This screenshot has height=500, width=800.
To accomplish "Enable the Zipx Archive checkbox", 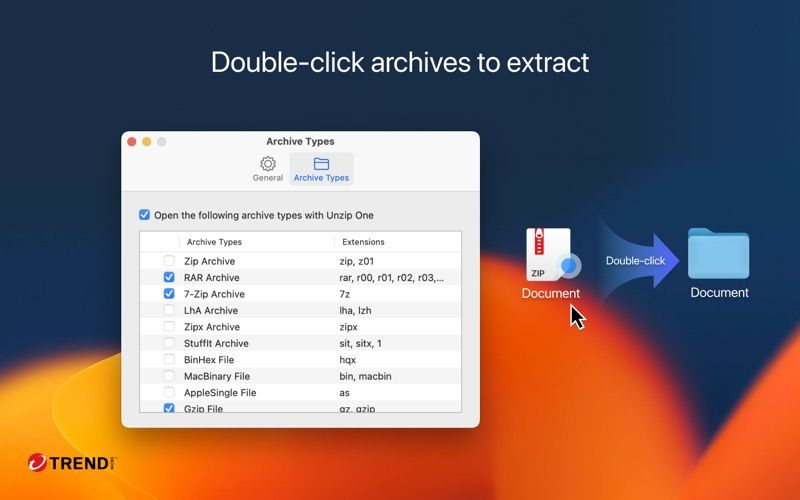I will [169, 327].
